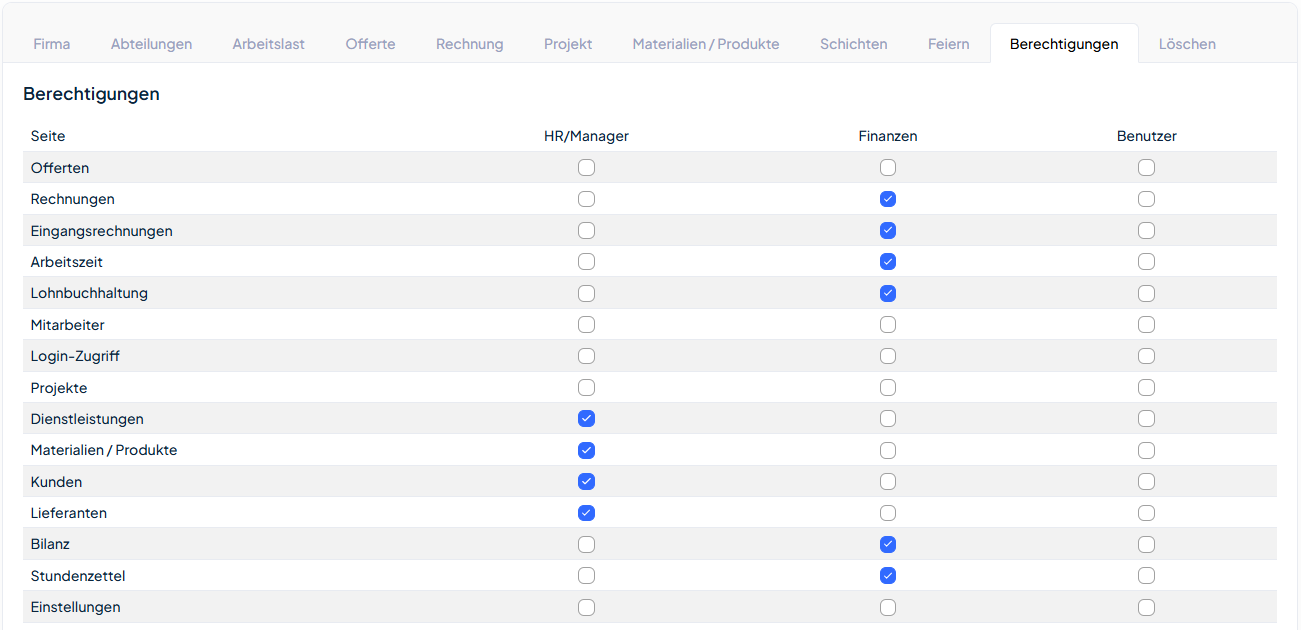Image resolution: width=1301 pixels, height=630 pixels.
Task: Uncheck Stundenzettel under Finanzen column
Action: [x=888, y=576]
